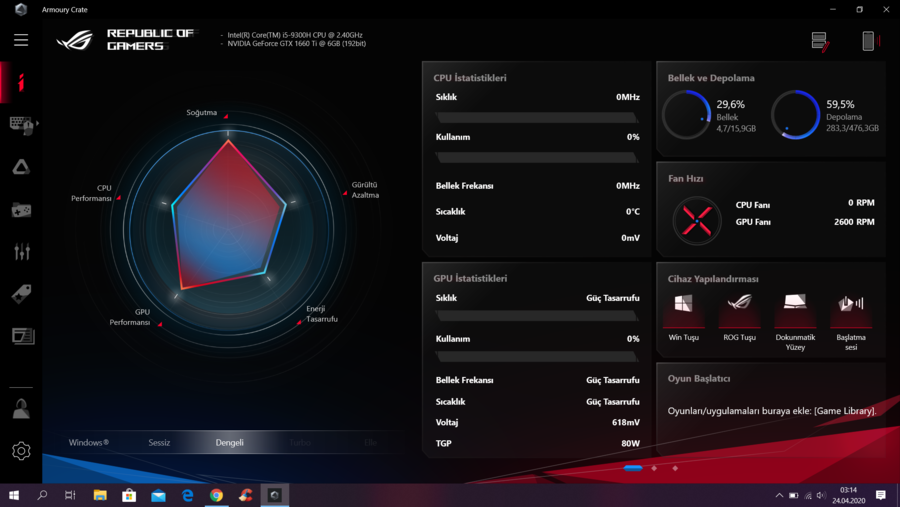Open the game library controller icon in sidebar
900x507 pixels.
pos(21,210)
